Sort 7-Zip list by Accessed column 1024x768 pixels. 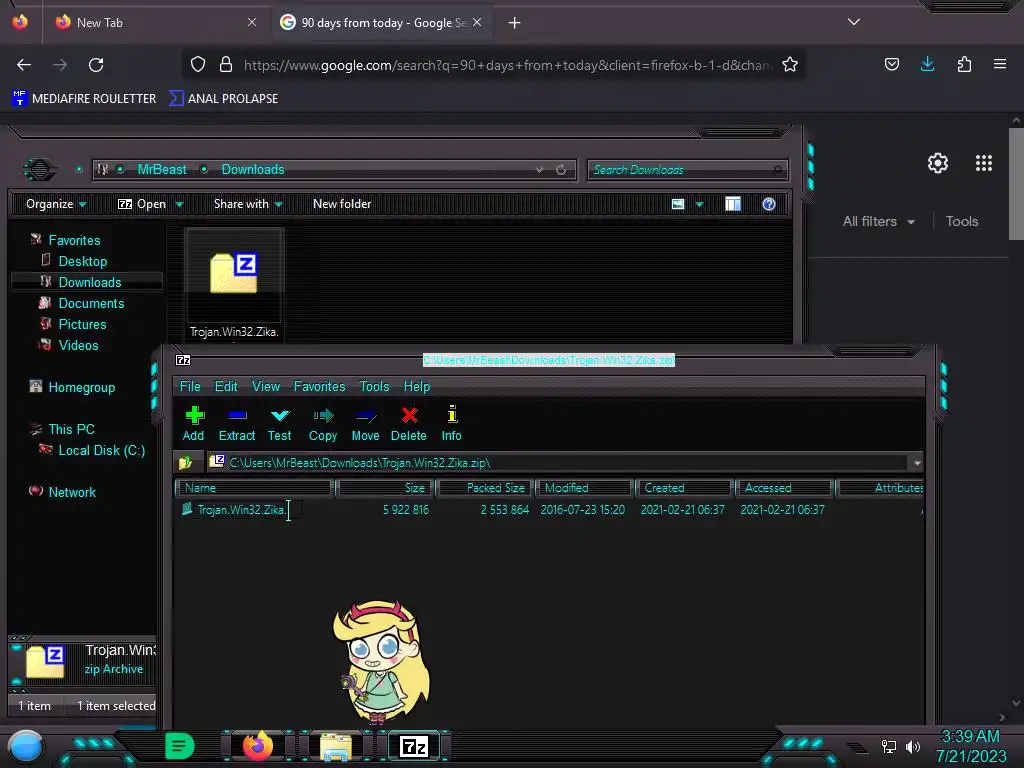[784, 488]
